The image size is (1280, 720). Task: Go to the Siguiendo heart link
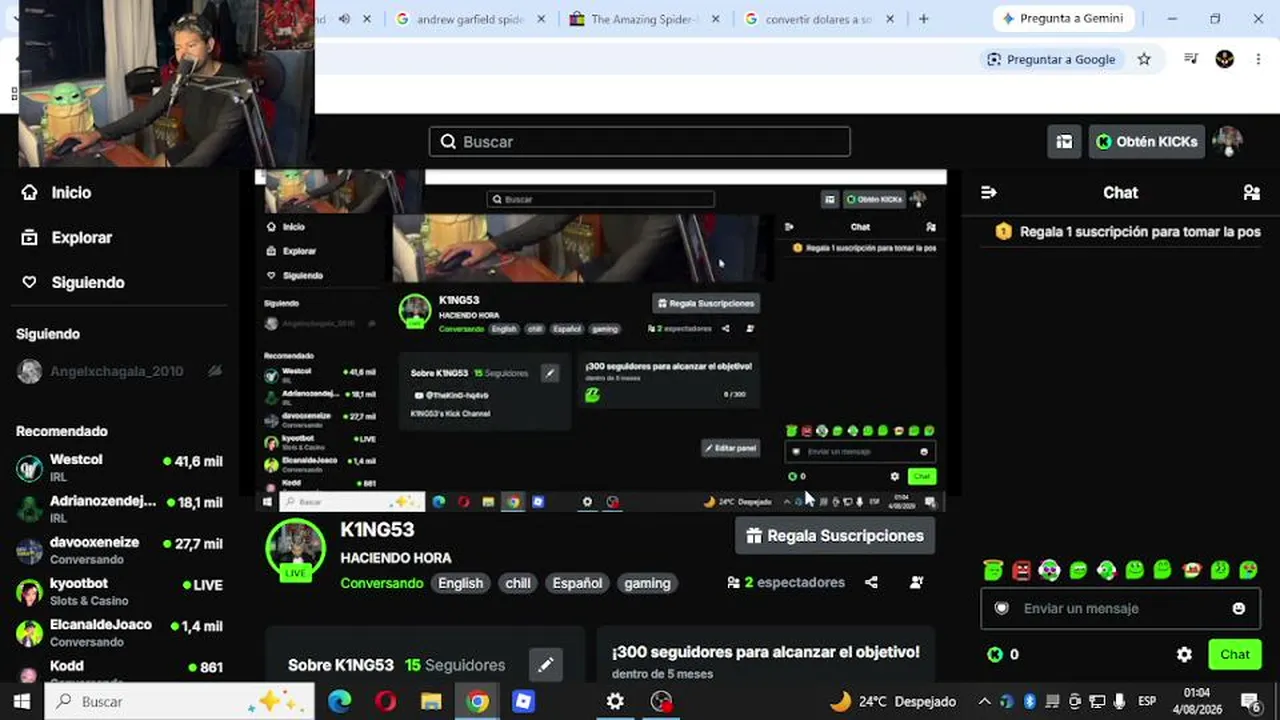[x=73, y=283]
